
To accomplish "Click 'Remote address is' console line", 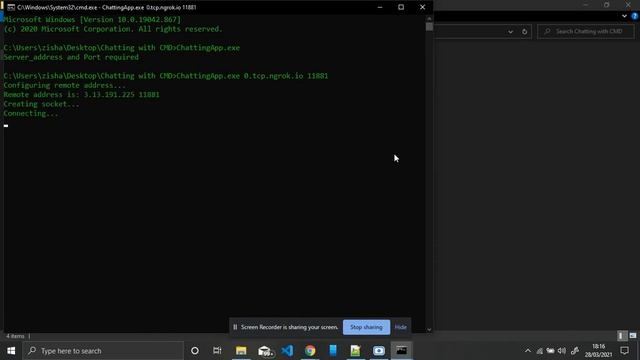I will point(82,95).
